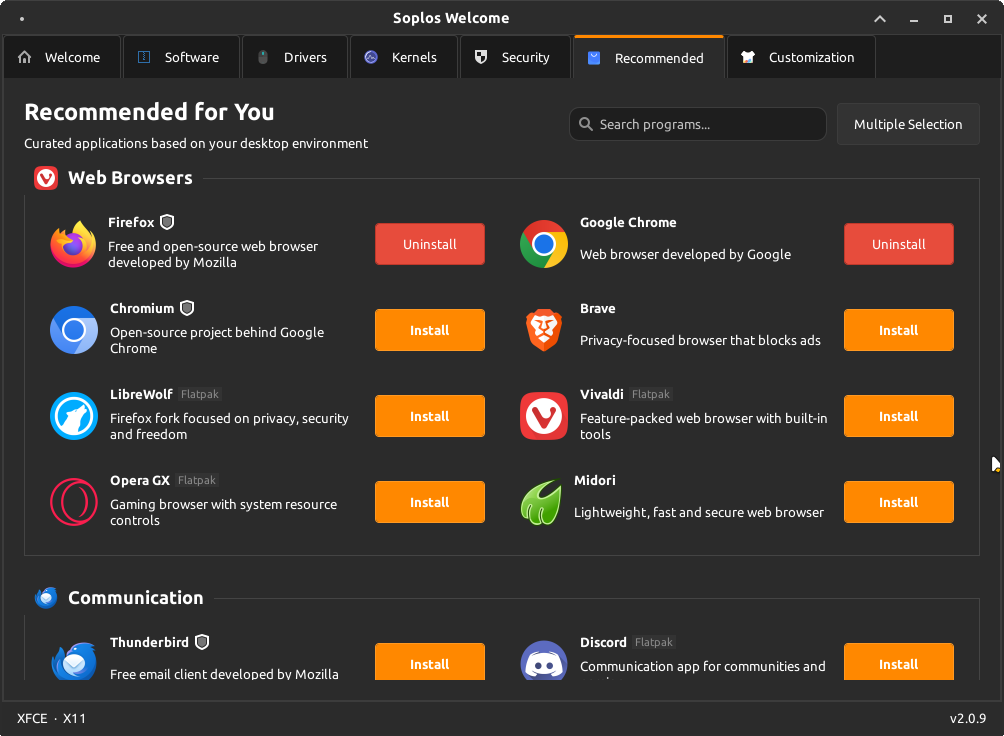Click the mouse icon on Drivers tab
The height and width of the screenshot is (736, 1004).
(x=263, y=57)
